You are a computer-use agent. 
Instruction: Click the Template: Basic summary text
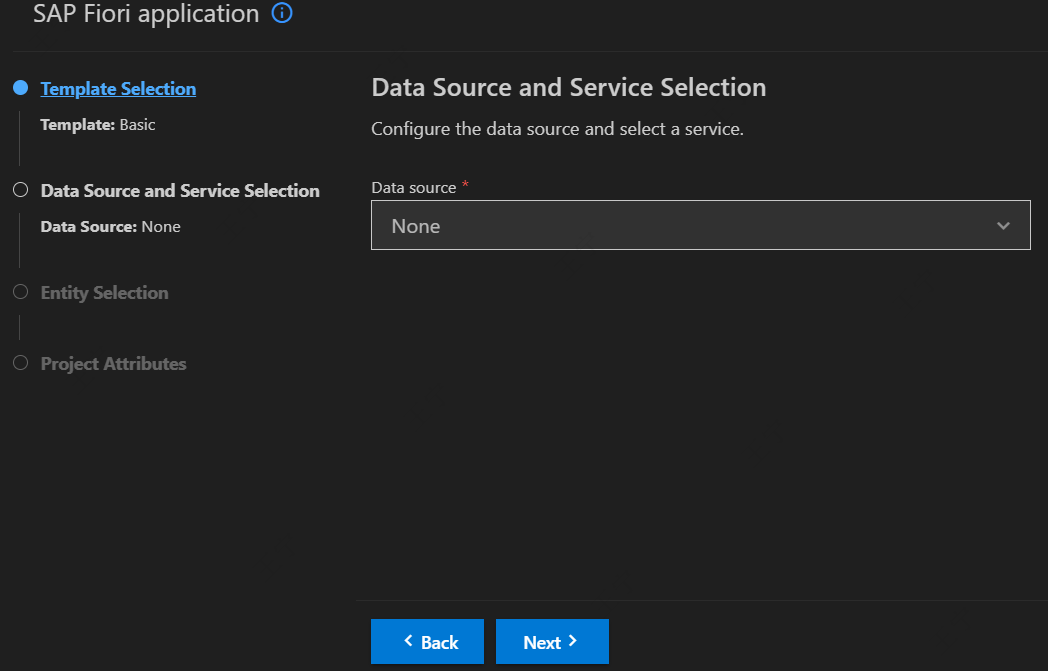click(98, 125)
